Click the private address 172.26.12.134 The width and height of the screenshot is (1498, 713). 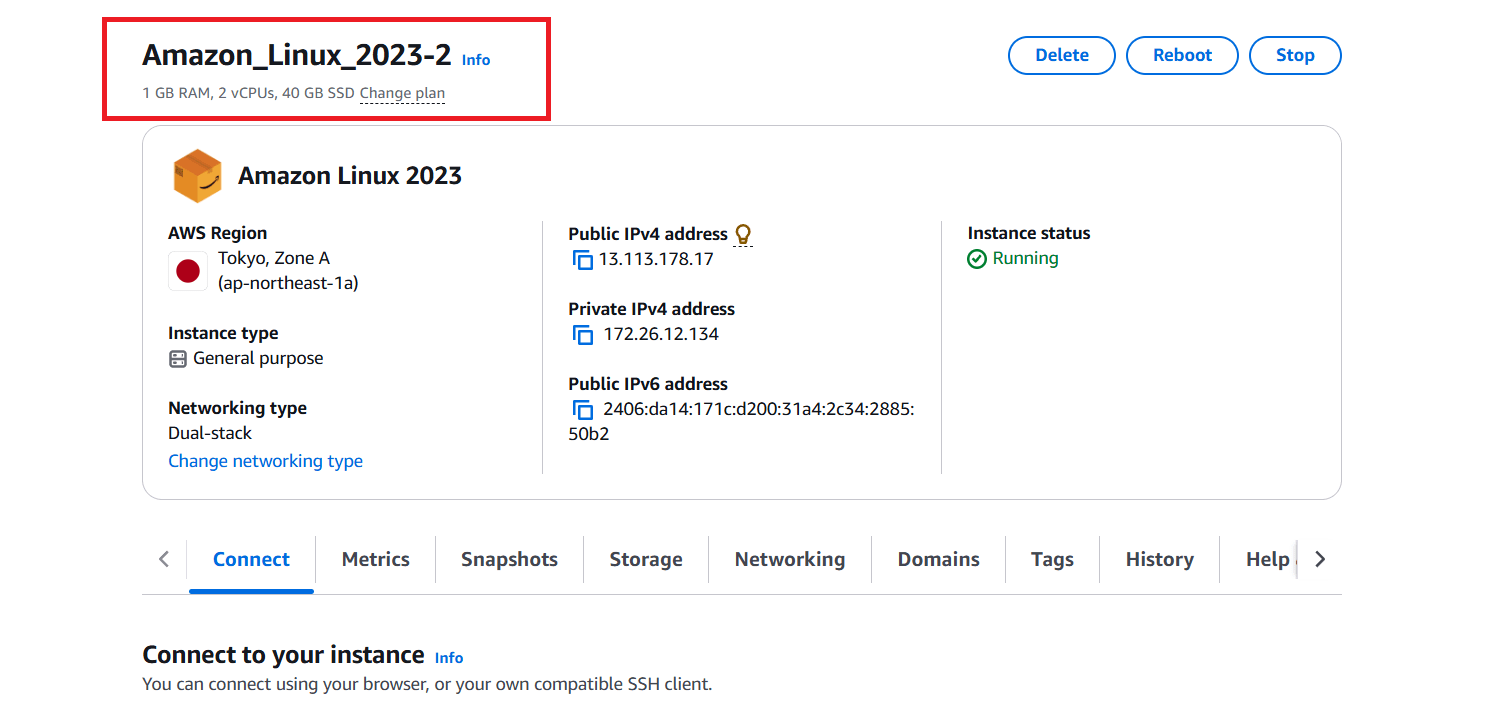[x=661, y=334]
